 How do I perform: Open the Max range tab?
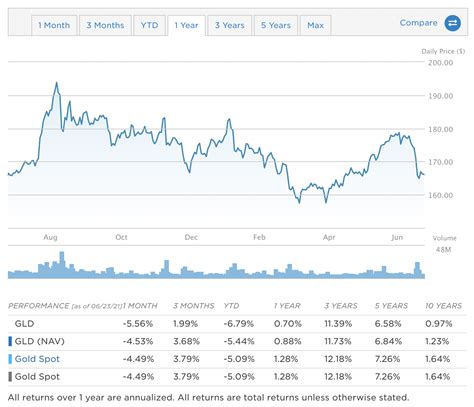pyautogui.click(x=315, y=25)
